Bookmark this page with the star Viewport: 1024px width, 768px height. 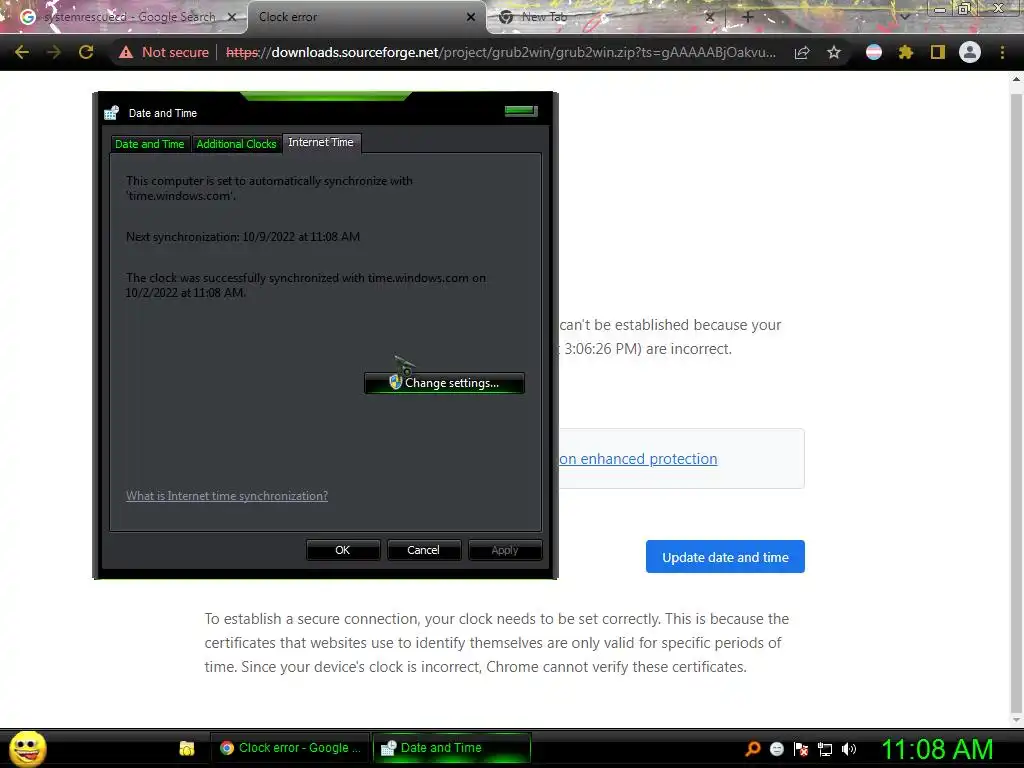833,52
